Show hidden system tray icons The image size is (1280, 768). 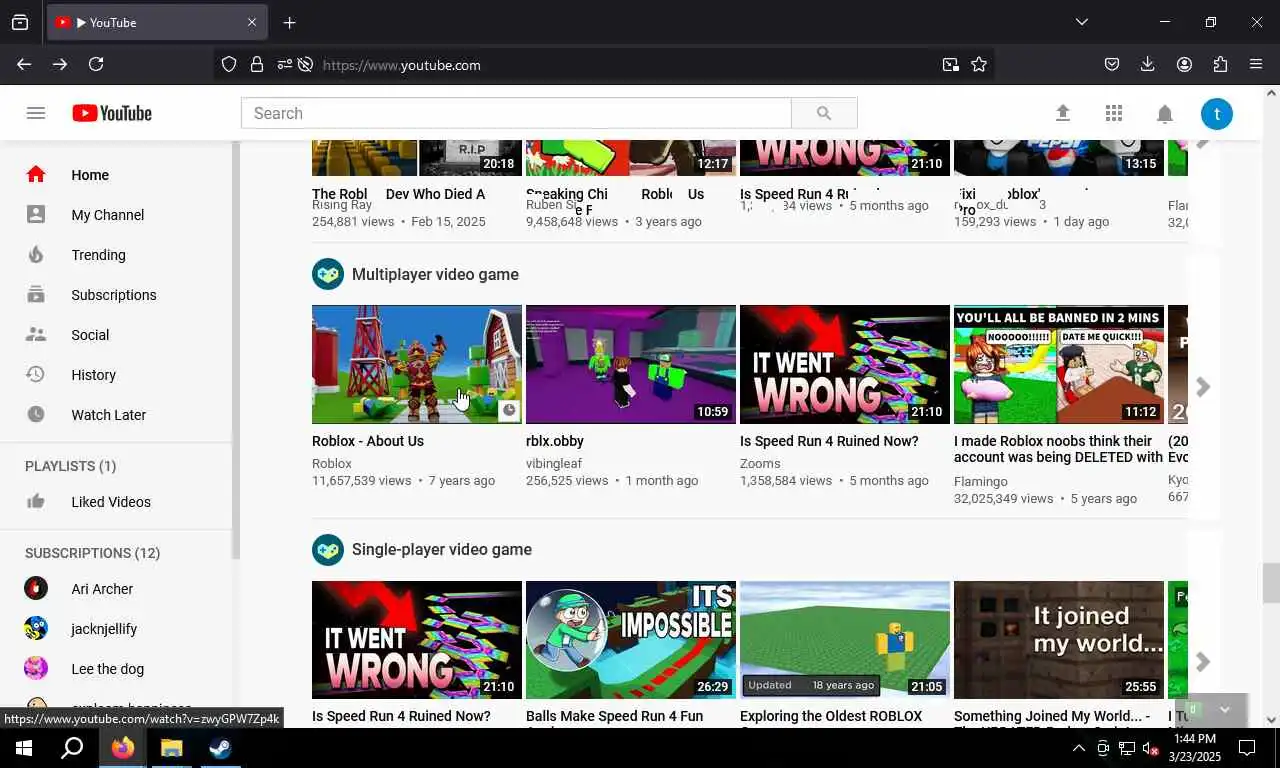(1079, 748)
